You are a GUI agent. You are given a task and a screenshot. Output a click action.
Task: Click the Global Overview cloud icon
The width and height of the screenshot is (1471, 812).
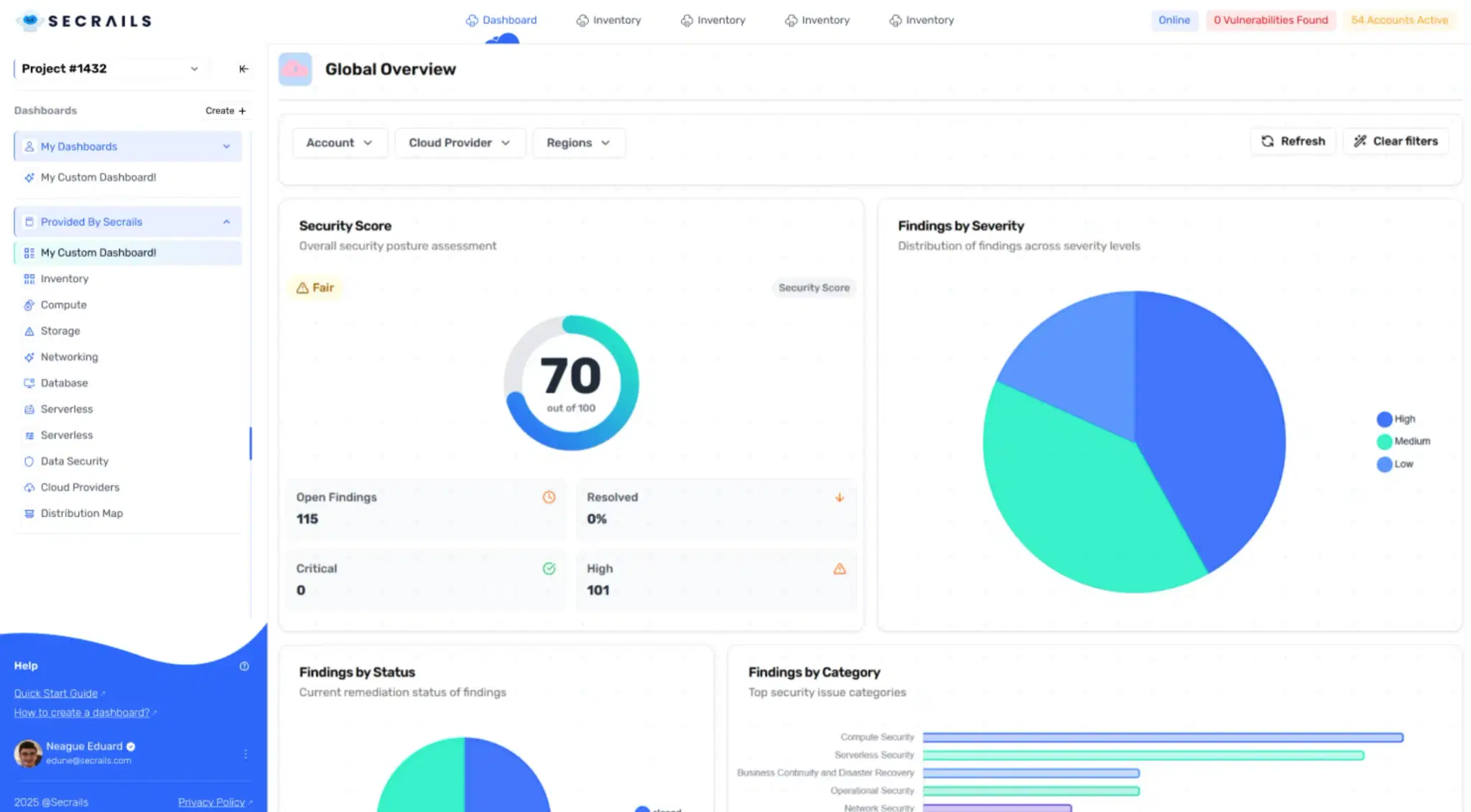tap(295, 69)
